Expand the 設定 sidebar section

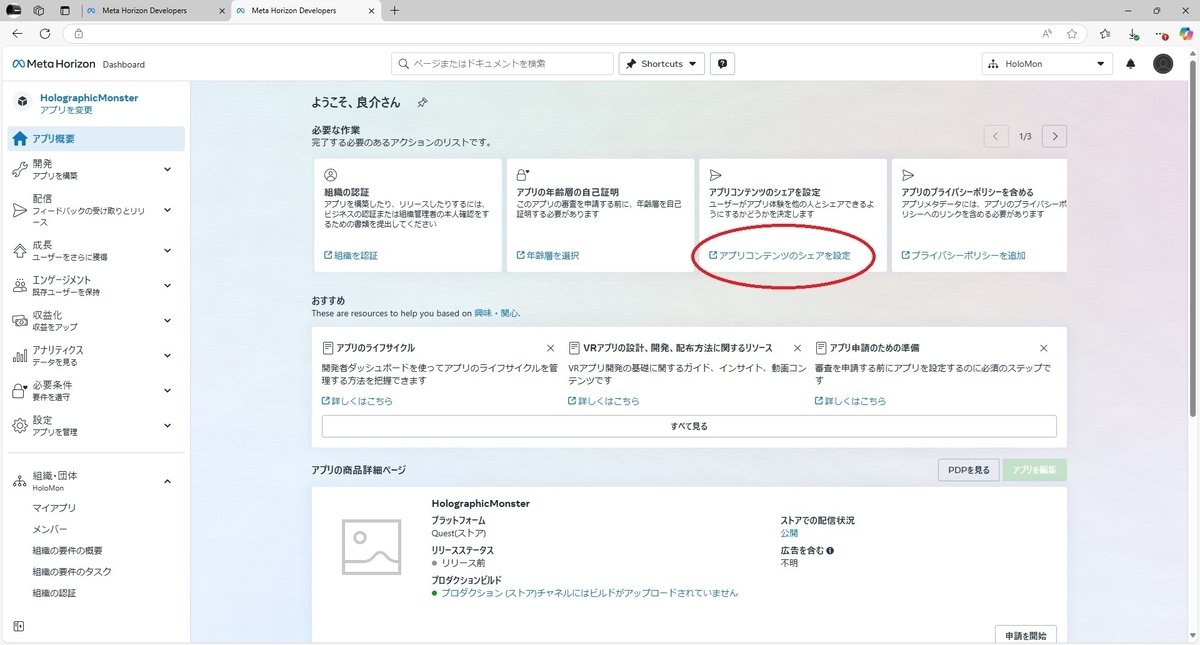click(x=167, y=426)
